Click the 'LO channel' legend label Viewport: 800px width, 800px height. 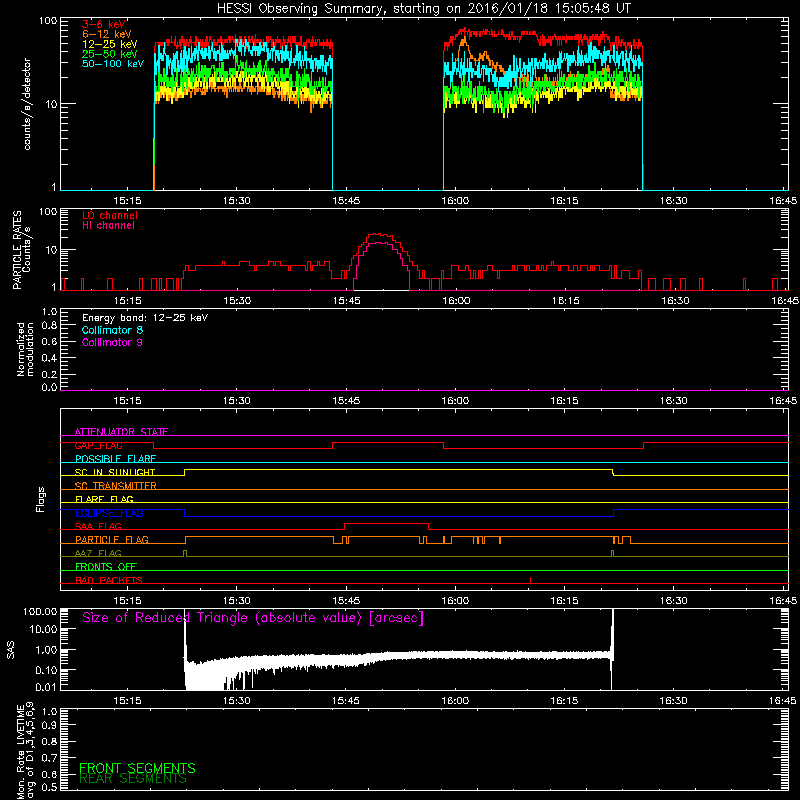click(110, 215)
